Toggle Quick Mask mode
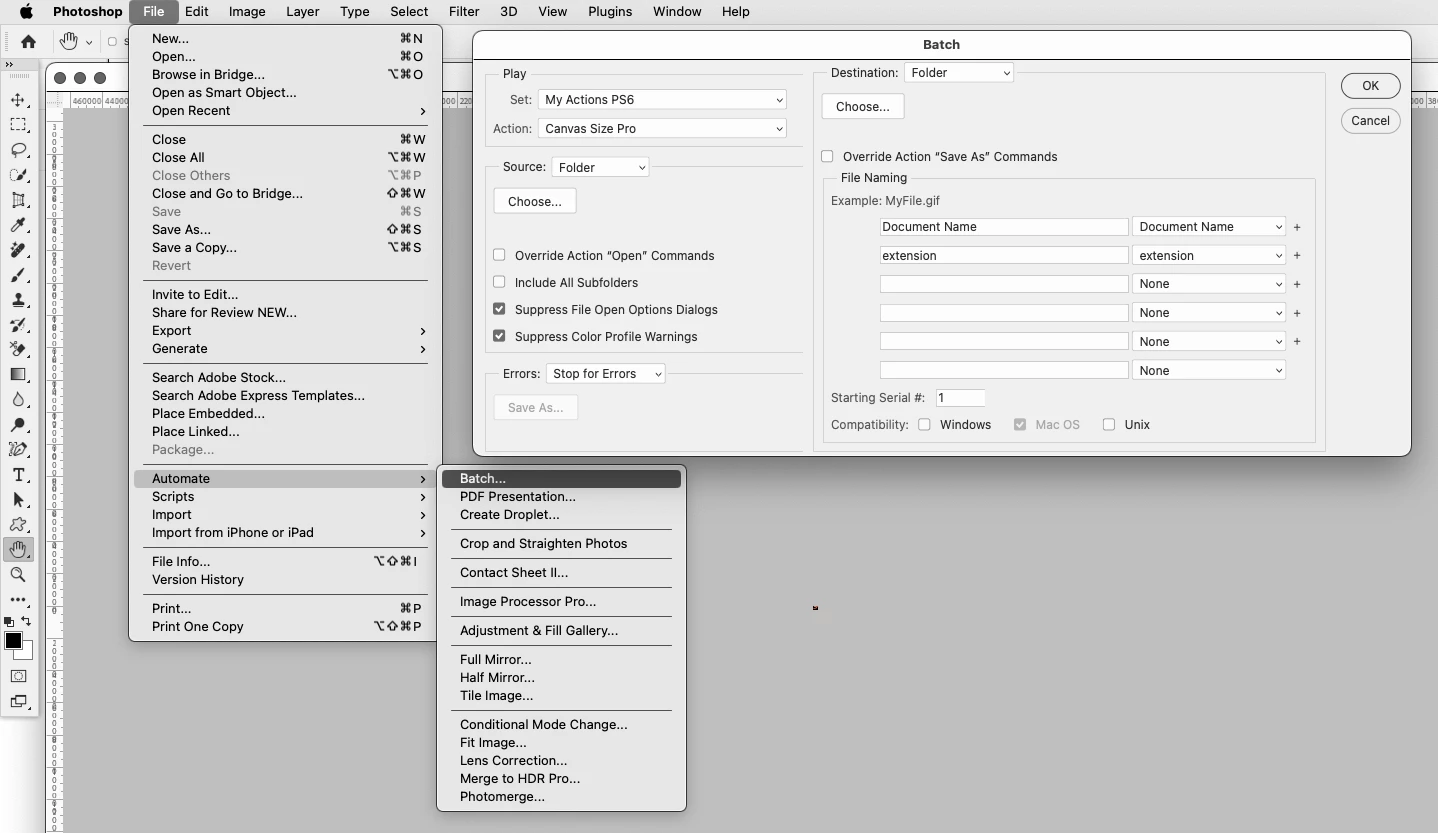The width and height of the screenshot is (1438, 833). point(18,676)
